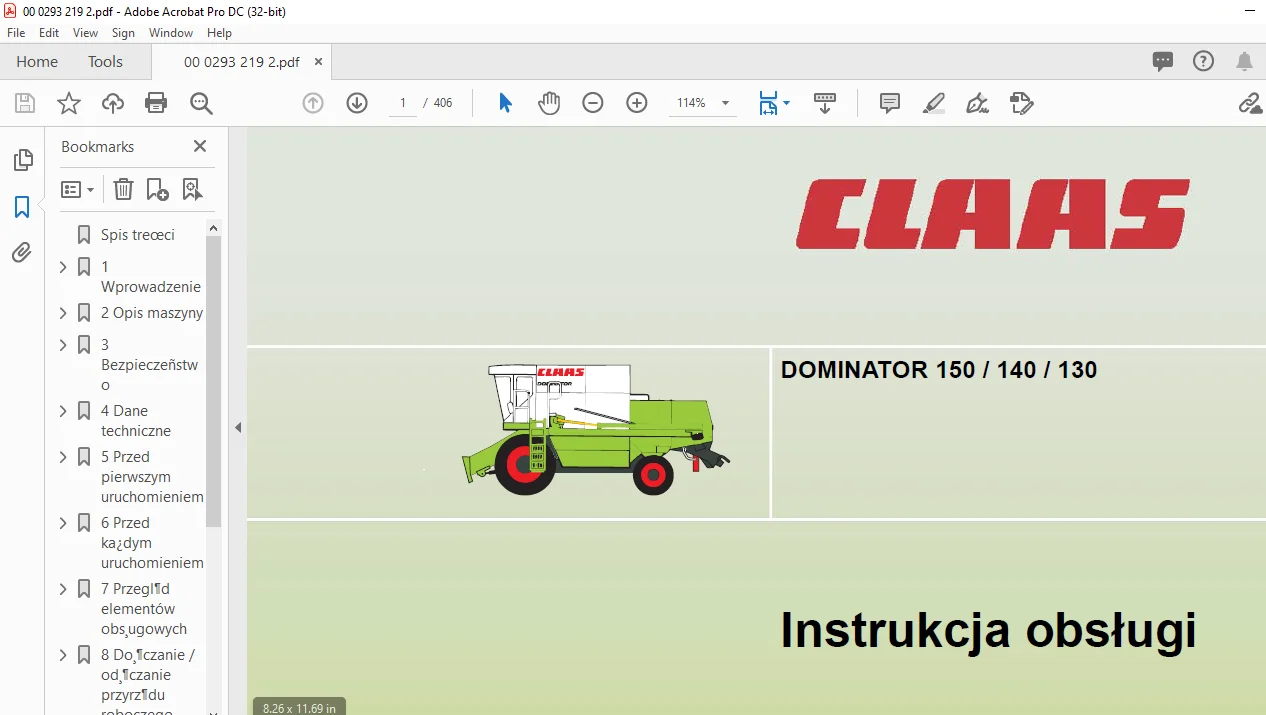This screenshot has width=1266, height=715.
Task: Expand bookmark 3 Bezpieczeństwo
Action: coord(63,345)
